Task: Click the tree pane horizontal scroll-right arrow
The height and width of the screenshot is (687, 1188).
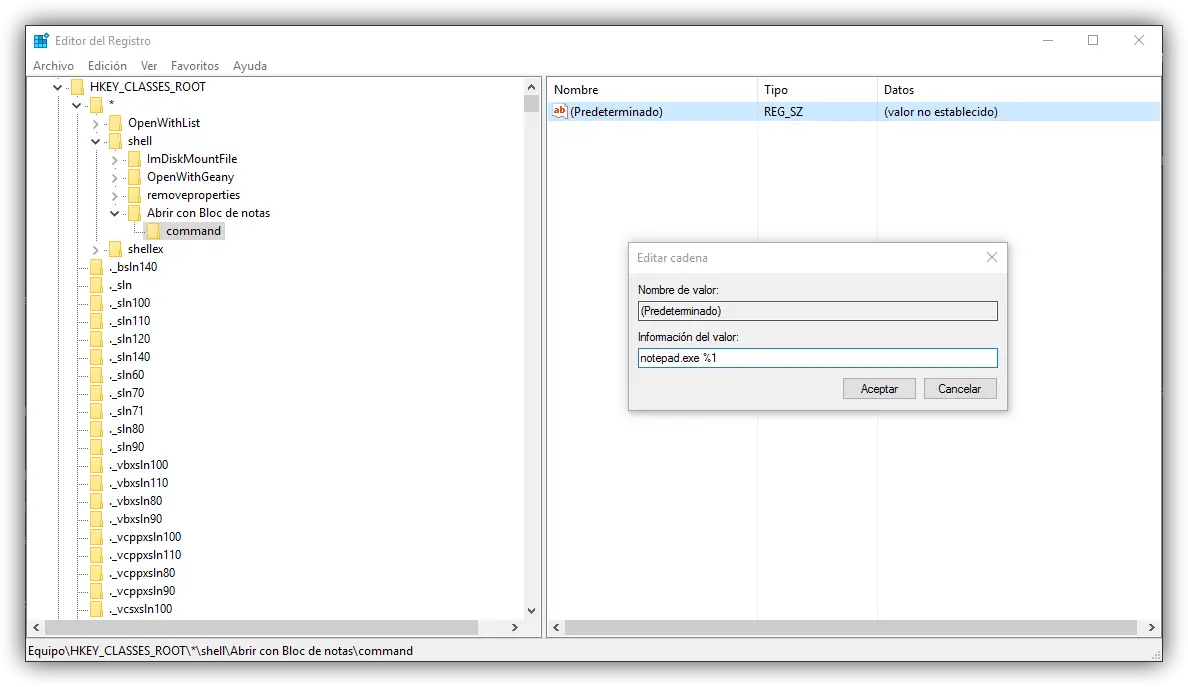Action: click(x=514, y=627)
